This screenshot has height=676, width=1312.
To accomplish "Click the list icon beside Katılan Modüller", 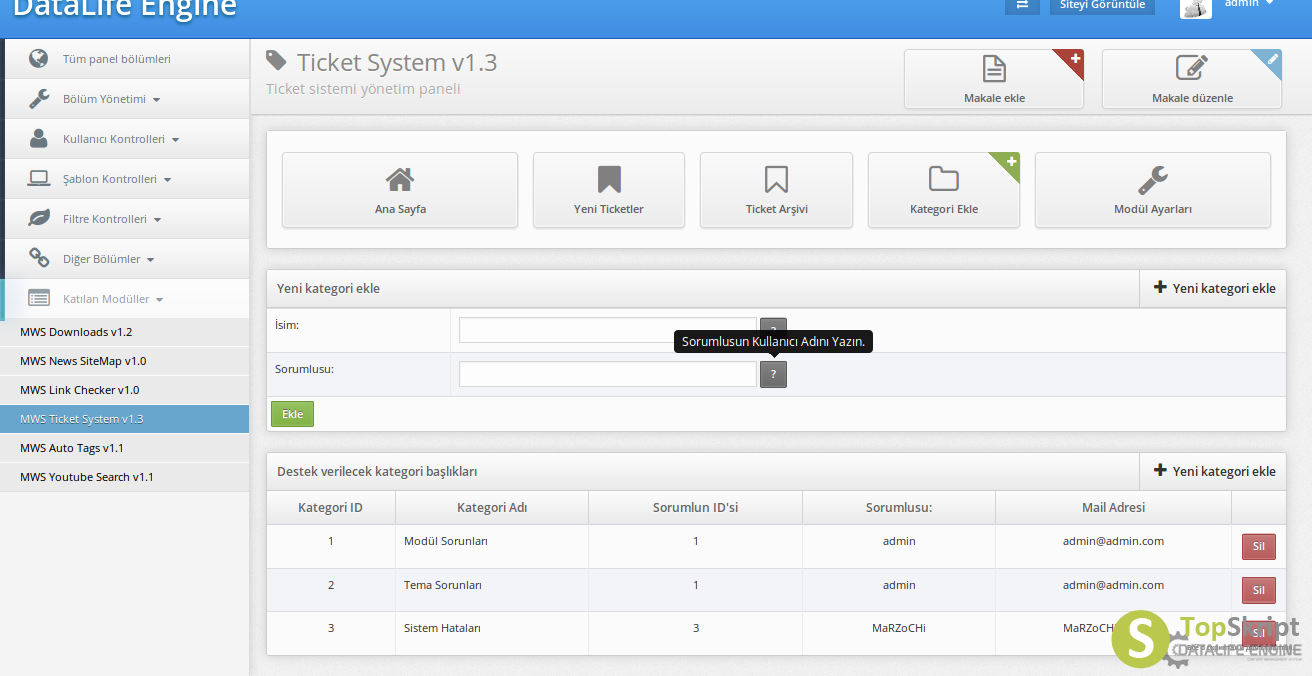I will click(39, 298).
